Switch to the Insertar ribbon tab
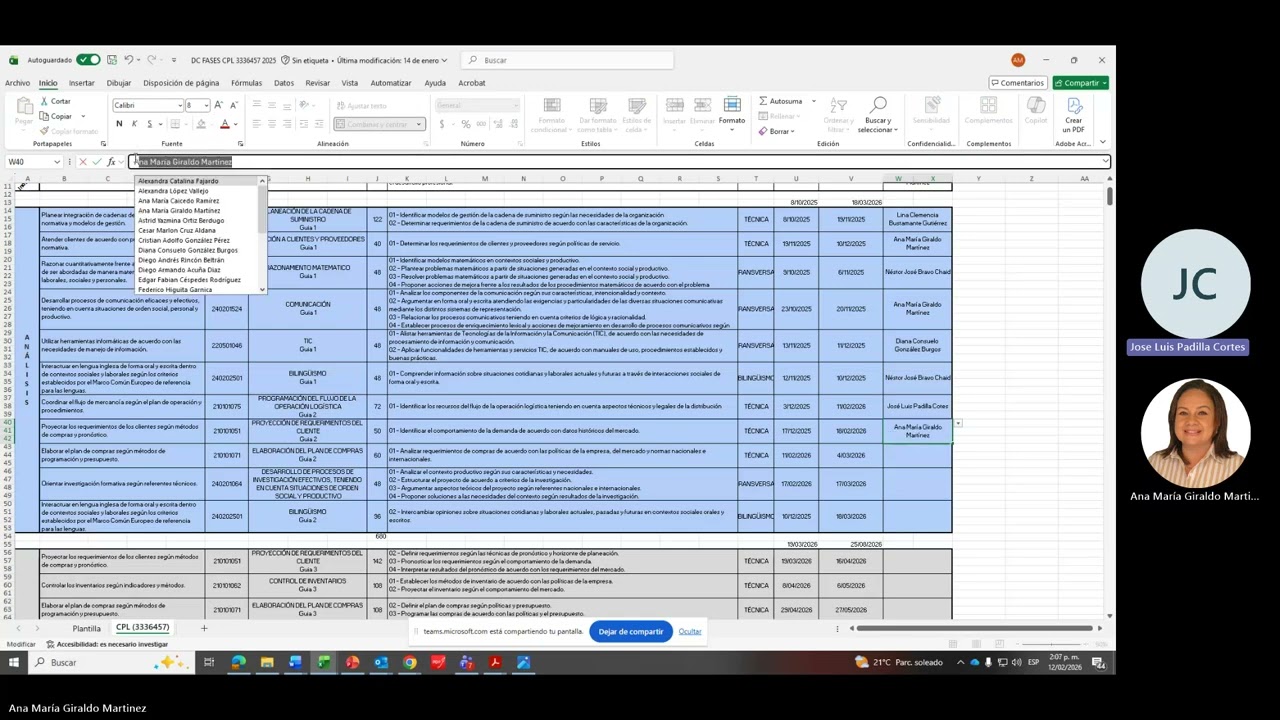1280x720 pixels. [x=81, y=83]
